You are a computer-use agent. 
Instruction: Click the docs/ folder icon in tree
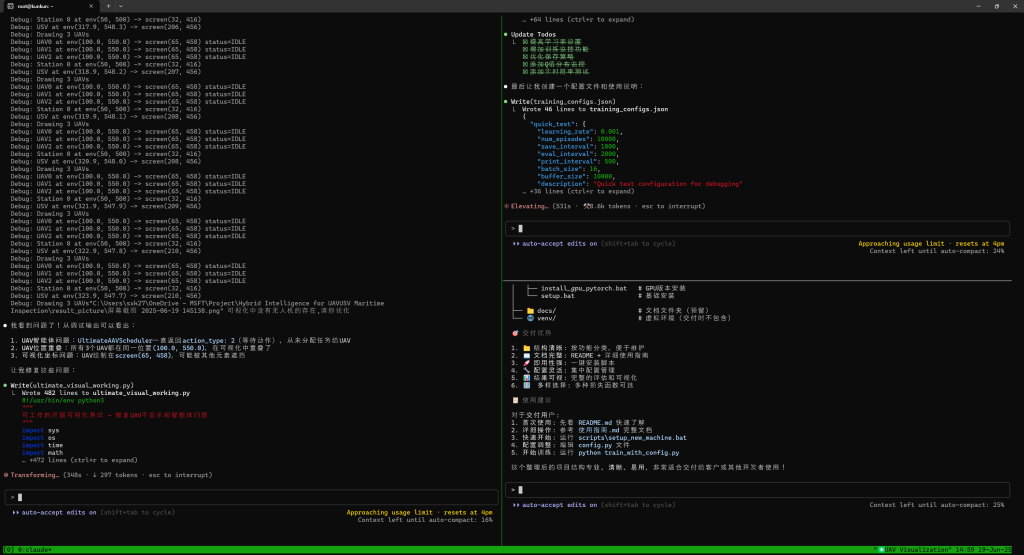(528, 310)
